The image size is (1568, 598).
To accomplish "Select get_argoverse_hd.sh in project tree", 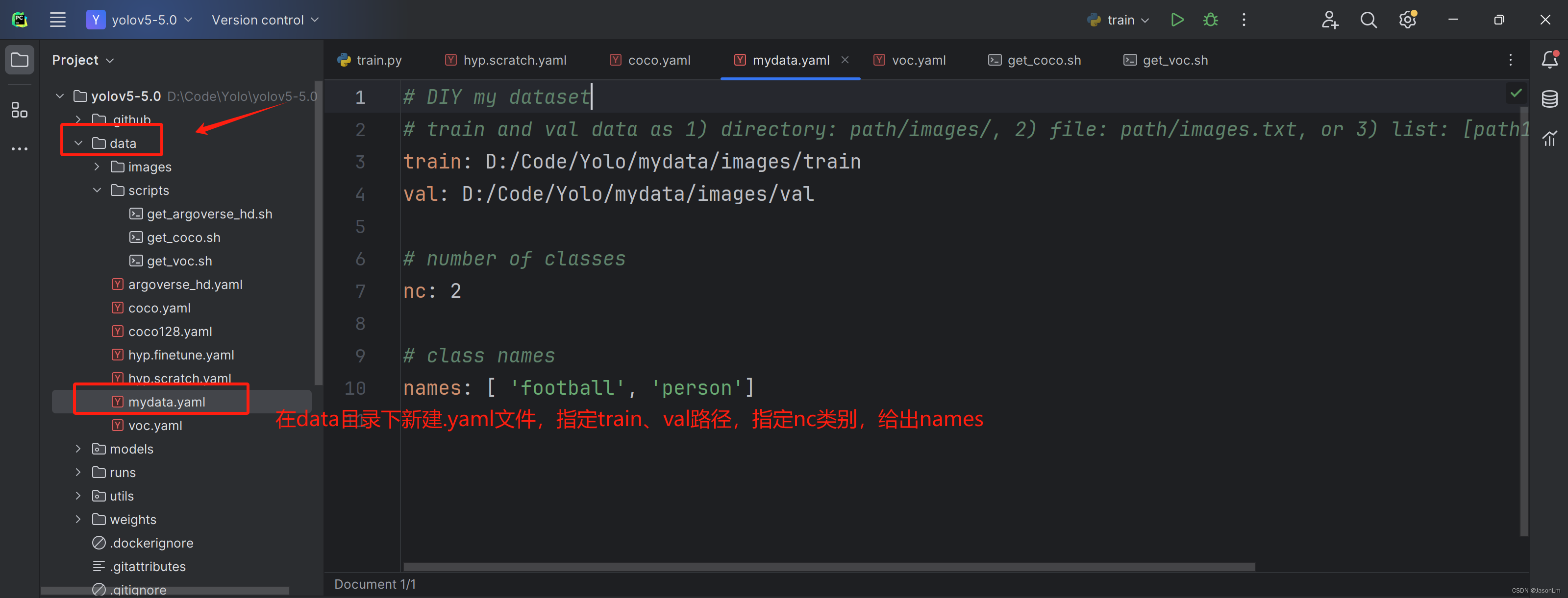I will (201, 214).
